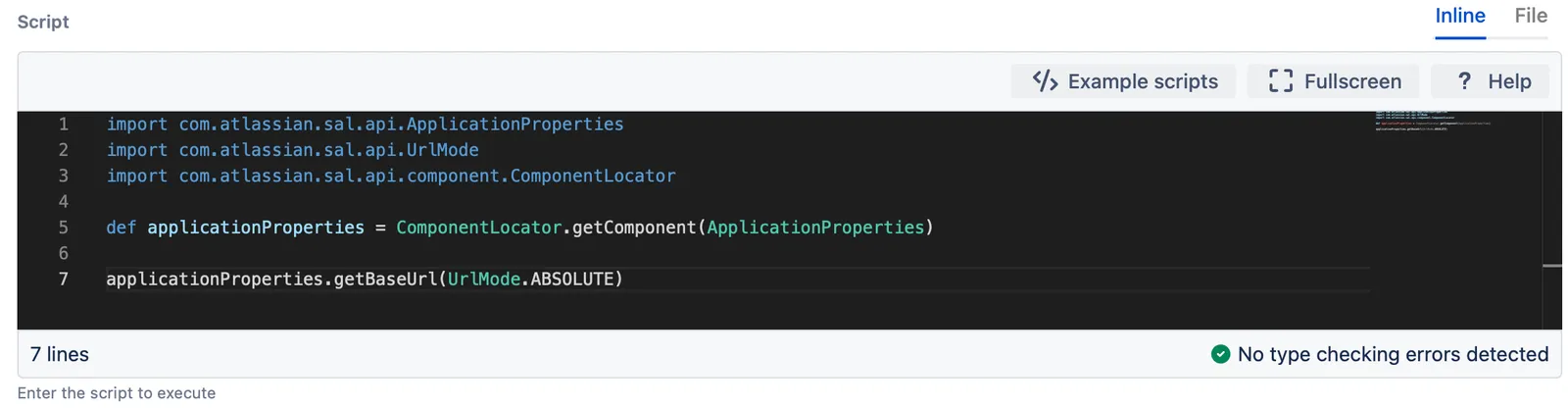This screenshot has width=1568, height=408.
Task: Click line number 7 in gutter
Action: point(64,280)
